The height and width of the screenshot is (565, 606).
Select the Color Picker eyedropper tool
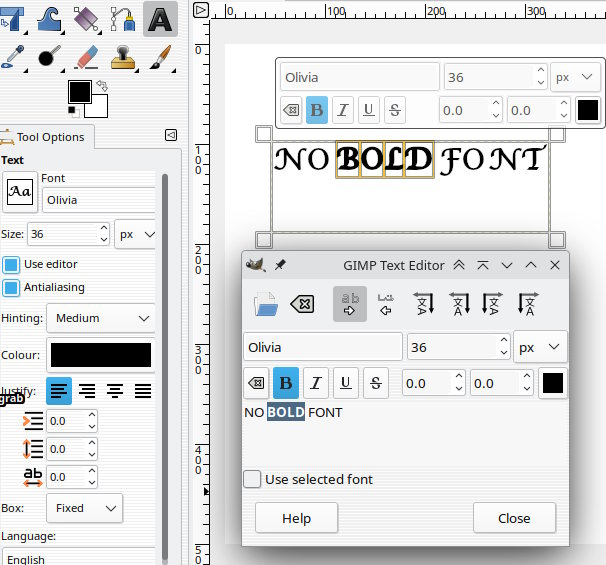pyautogui.click(x=13, y=57)
